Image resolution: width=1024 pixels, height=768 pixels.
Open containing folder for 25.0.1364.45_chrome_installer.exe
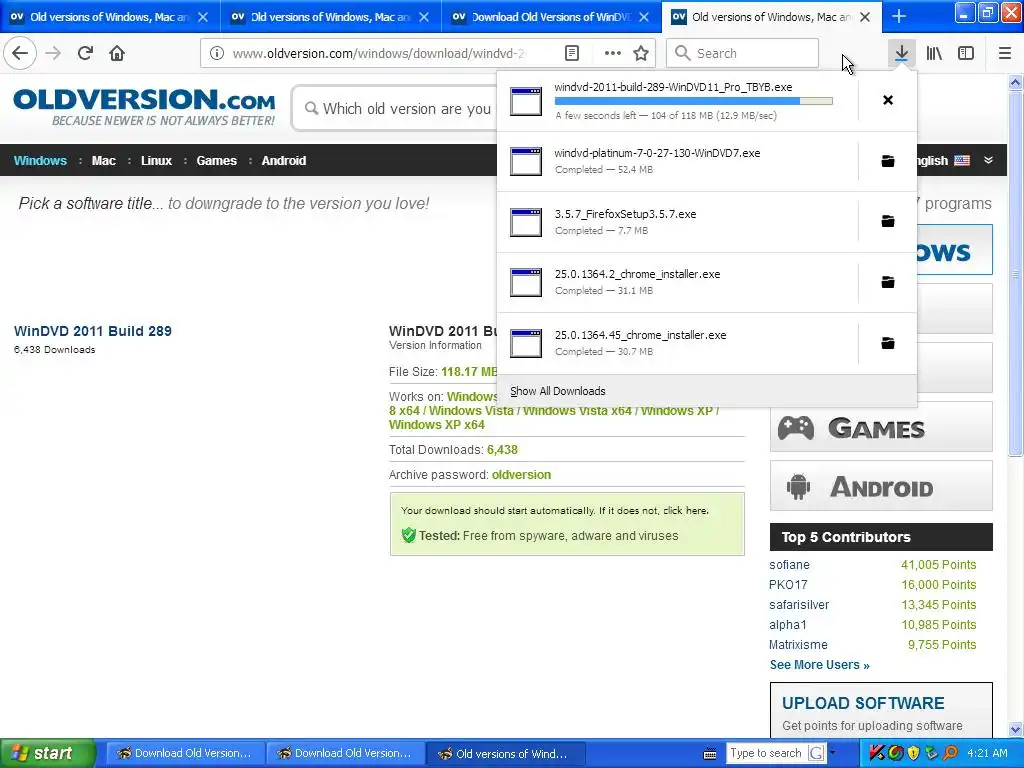tap(888, 343)
